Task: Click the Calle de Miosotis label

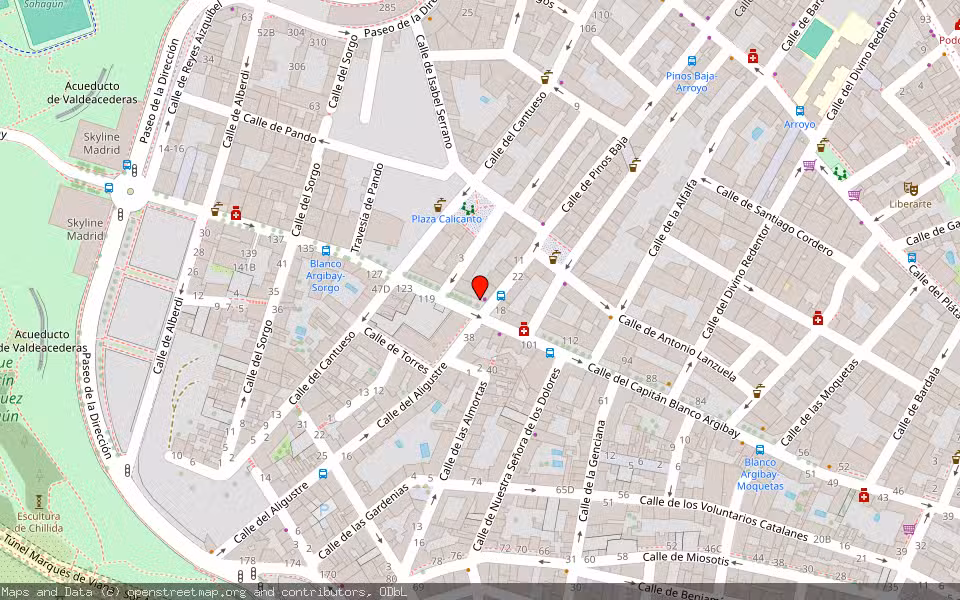Action: 686,558
